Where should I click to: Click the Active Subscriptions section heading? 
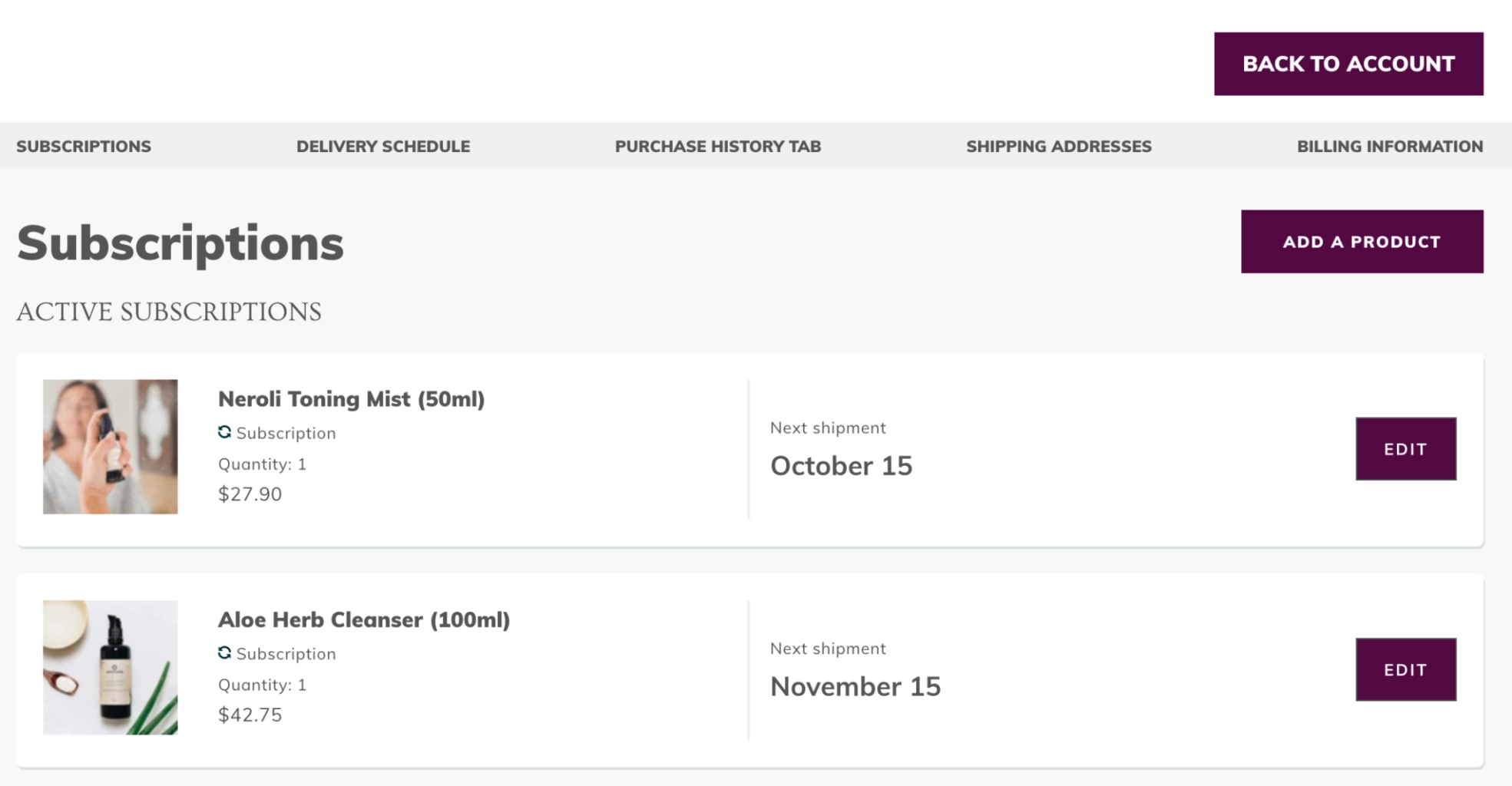click(169, 312)
